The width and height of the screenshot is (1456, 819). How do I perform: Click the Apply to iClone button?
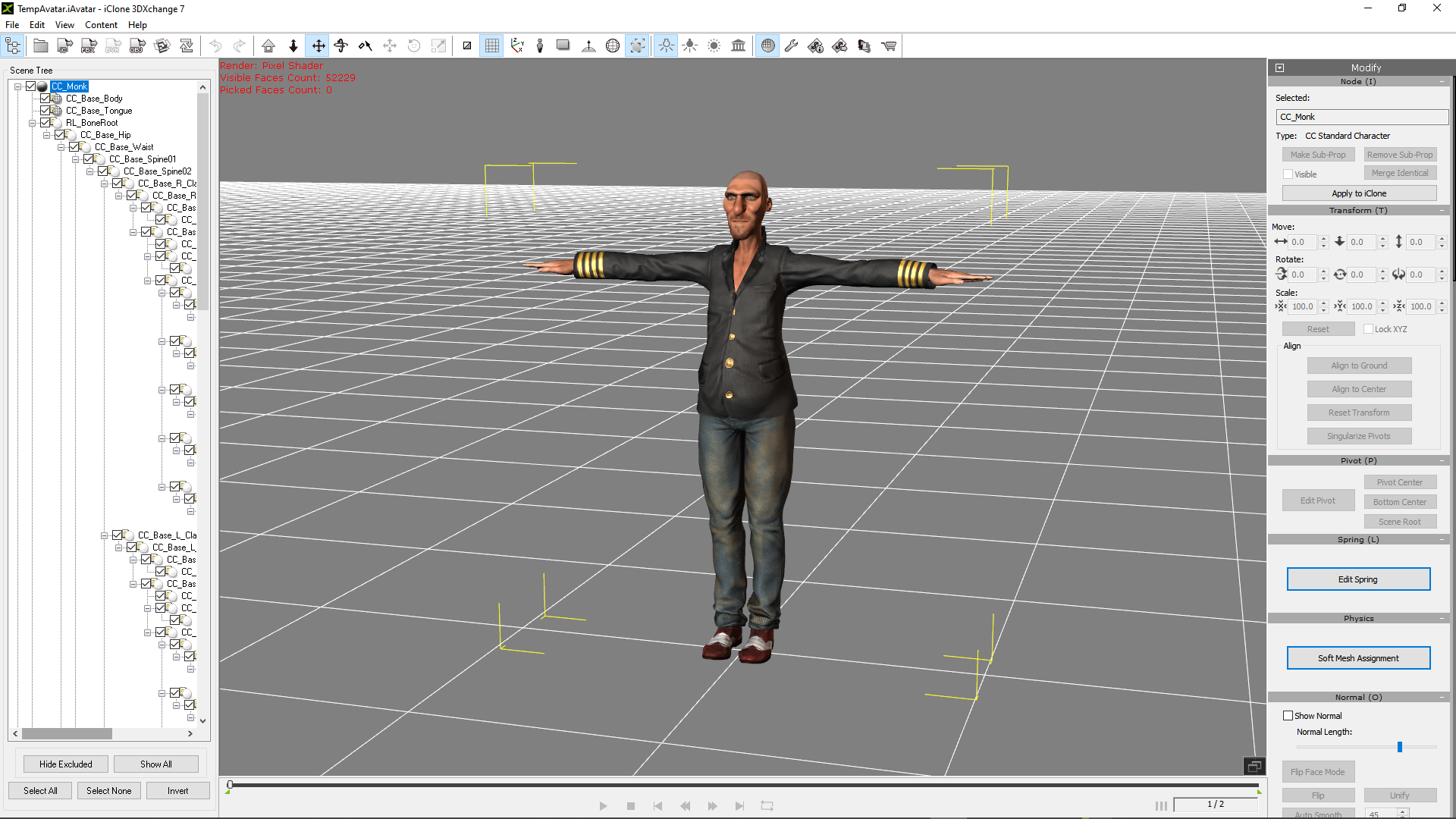point(1359,193)
